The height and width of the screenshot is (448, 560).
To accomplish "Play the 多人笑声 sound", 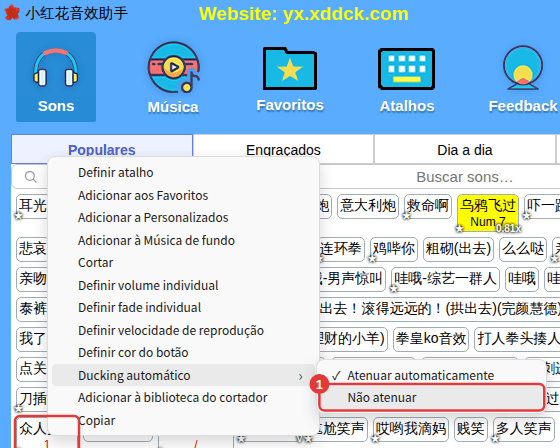I will [x=523, y=429].
